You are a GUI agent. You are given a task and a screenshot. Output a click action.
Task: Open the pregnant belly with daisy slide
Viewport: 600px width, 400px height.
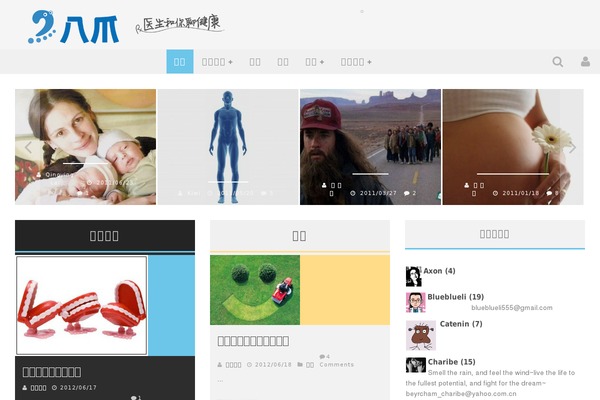[x=513, y=147]
